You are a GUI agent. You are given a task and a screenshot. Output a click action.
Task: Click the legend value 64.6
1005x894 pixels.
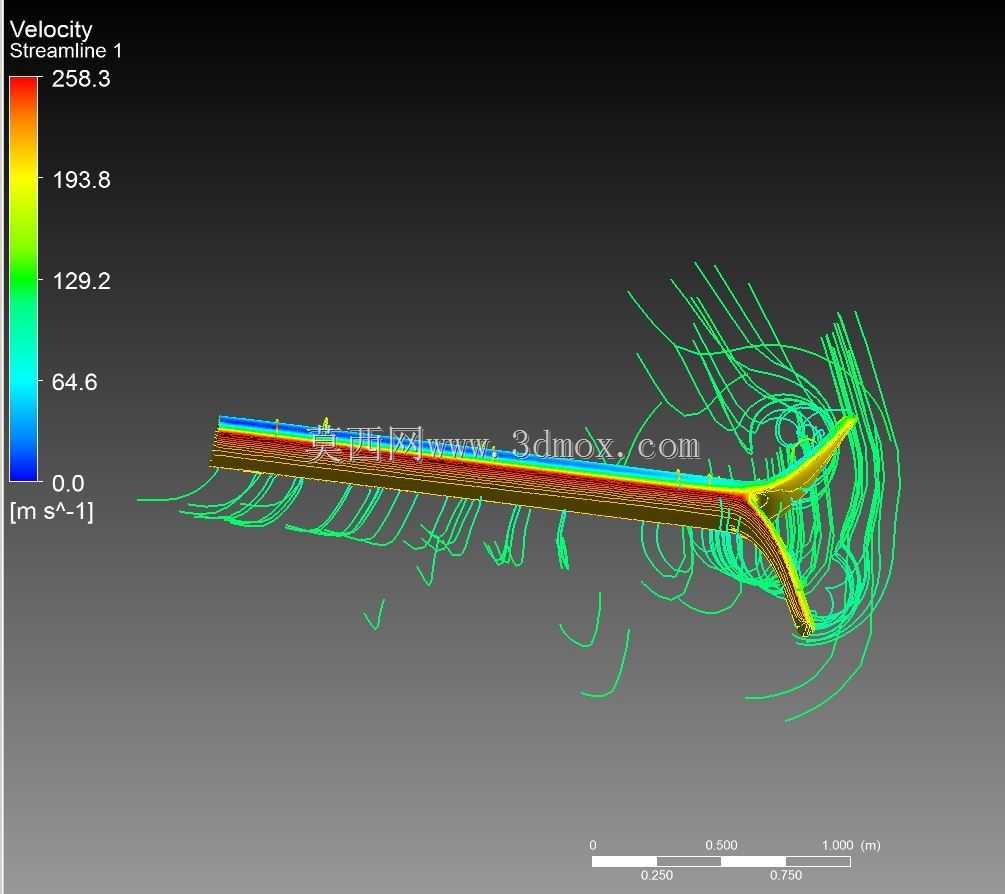click(74, 383)
